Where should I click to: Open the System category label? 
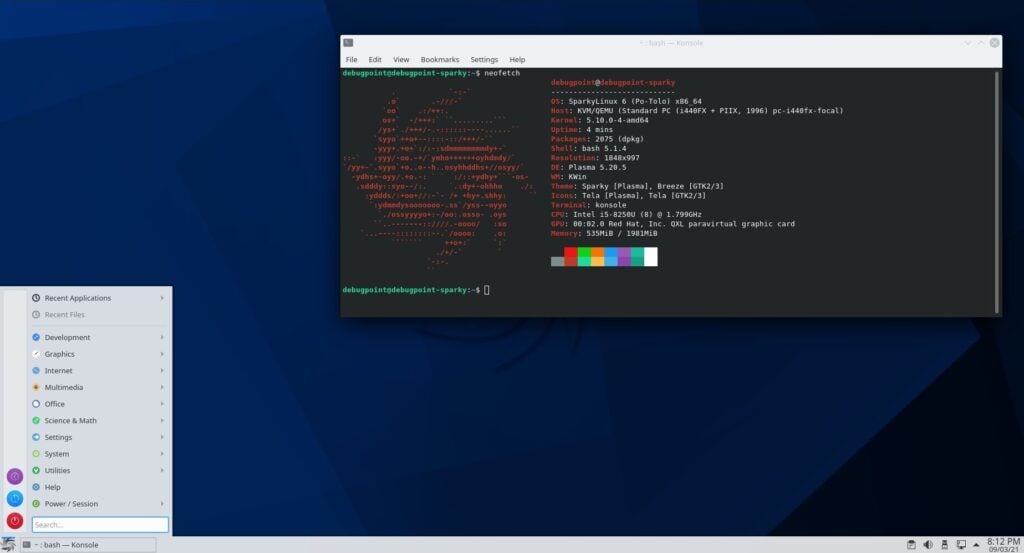(57, 454)
